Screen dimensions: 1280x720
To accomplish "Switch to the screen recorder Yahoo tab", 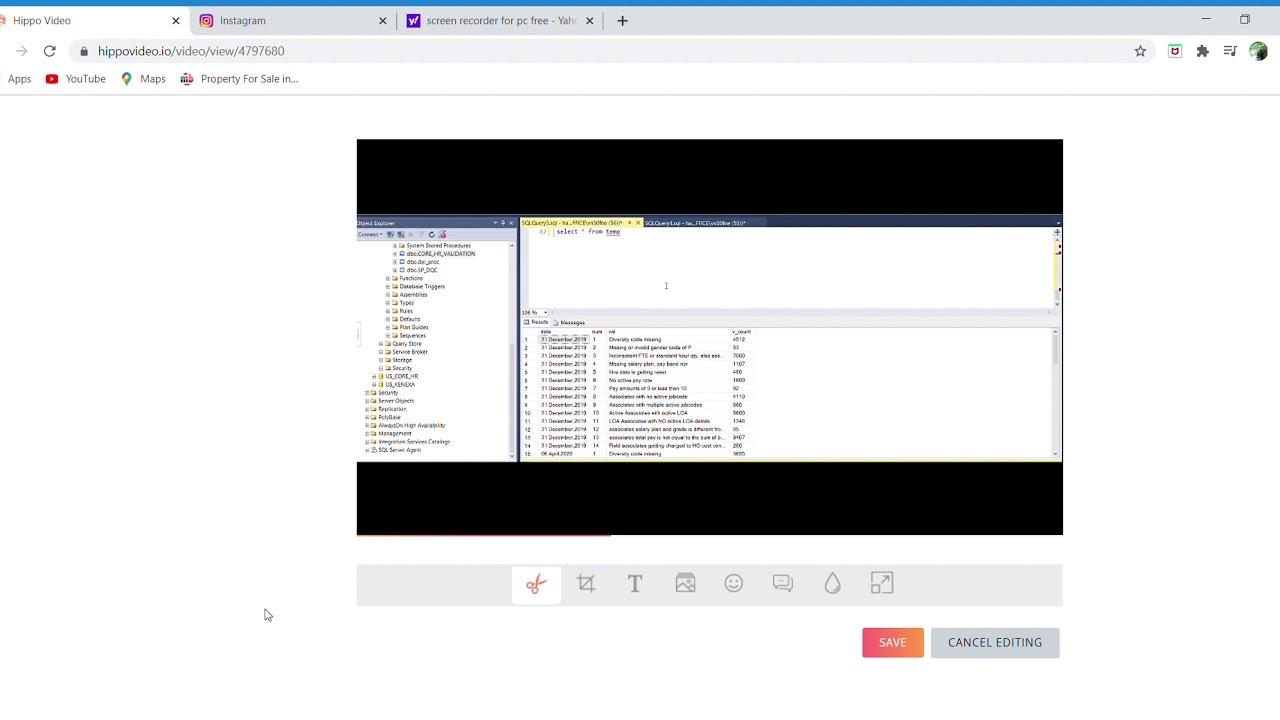I will tap(501, 20).
